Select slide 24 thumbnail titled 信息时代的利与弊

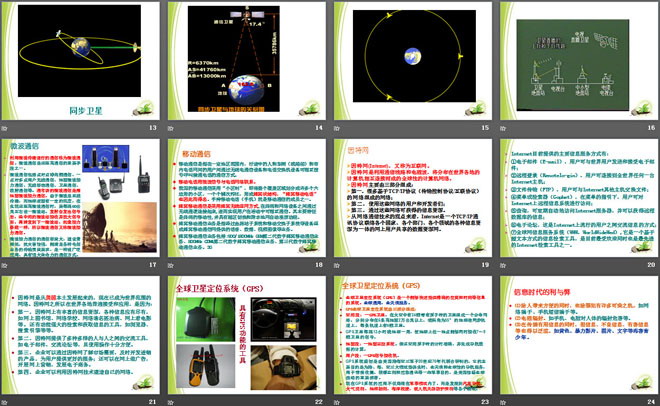click(x=579, y=335)
